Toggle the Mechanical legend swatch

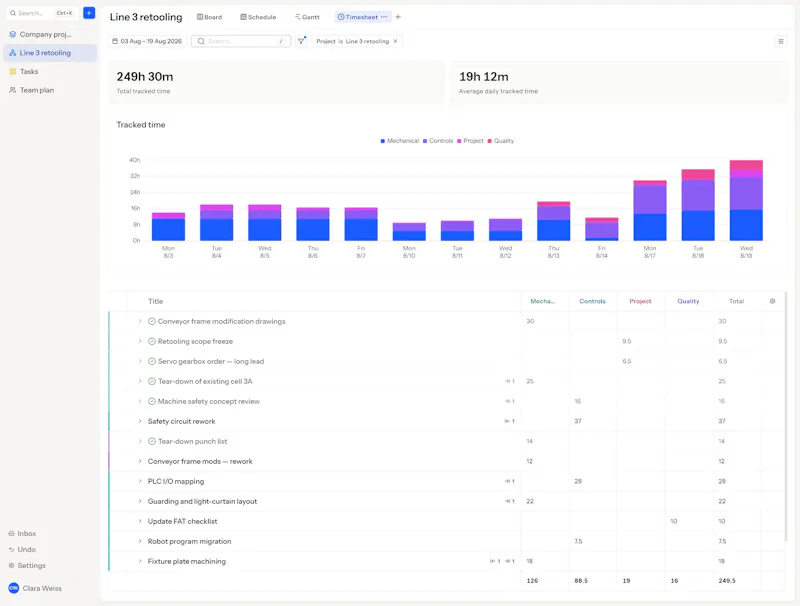coord(383,141)
